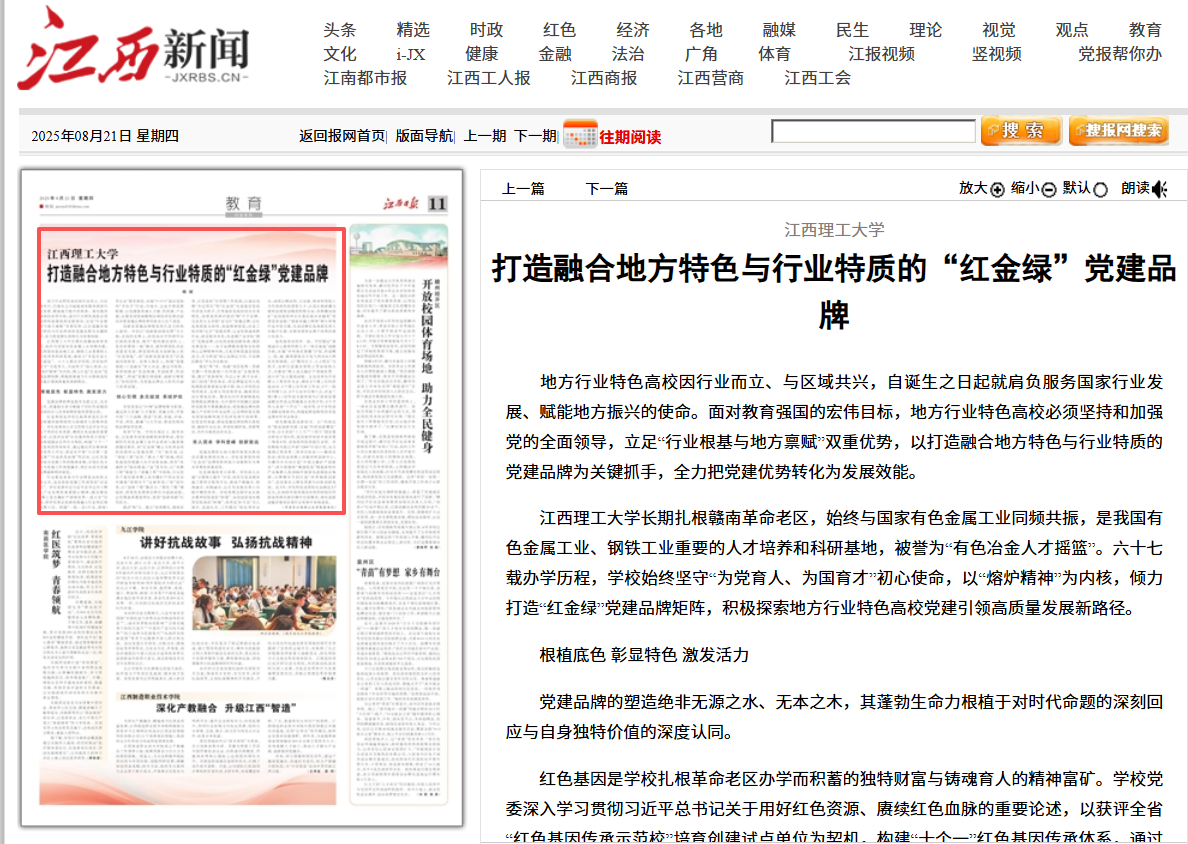Open 版面导航 page navigation

tap(424, 136)
